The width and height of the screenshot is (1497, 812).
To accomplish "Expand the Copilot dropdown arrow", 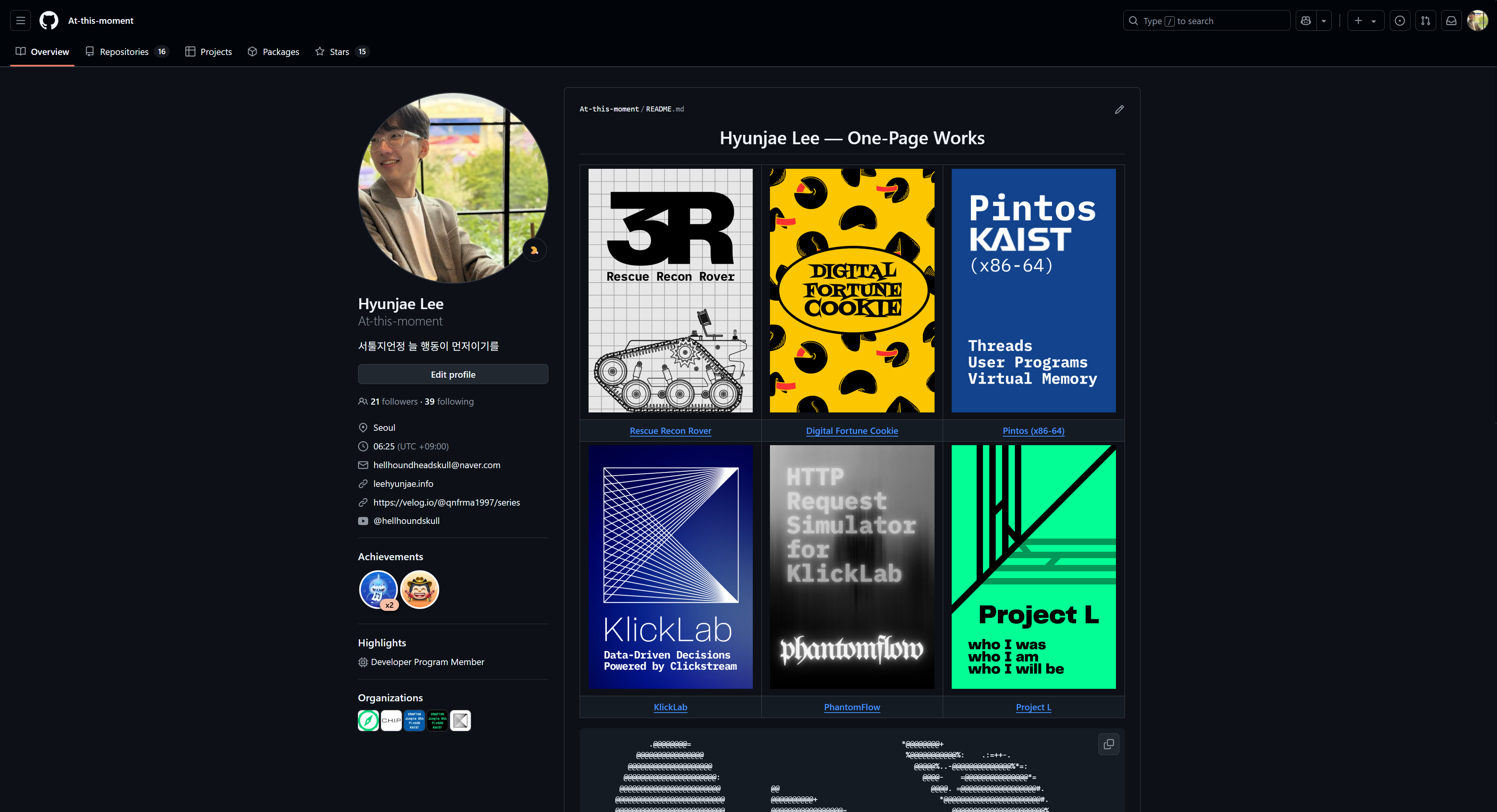I will point(1324,21).
